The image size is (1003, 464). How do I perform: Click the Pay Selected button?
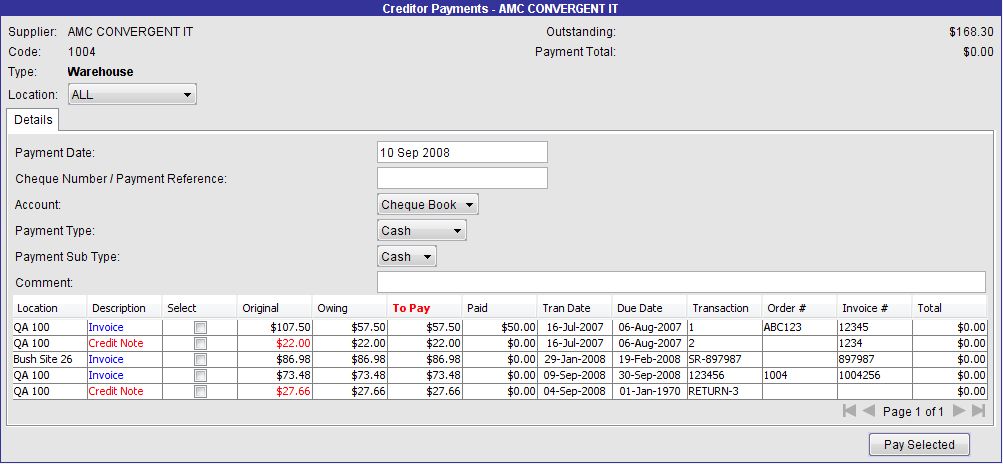(919, 444)
